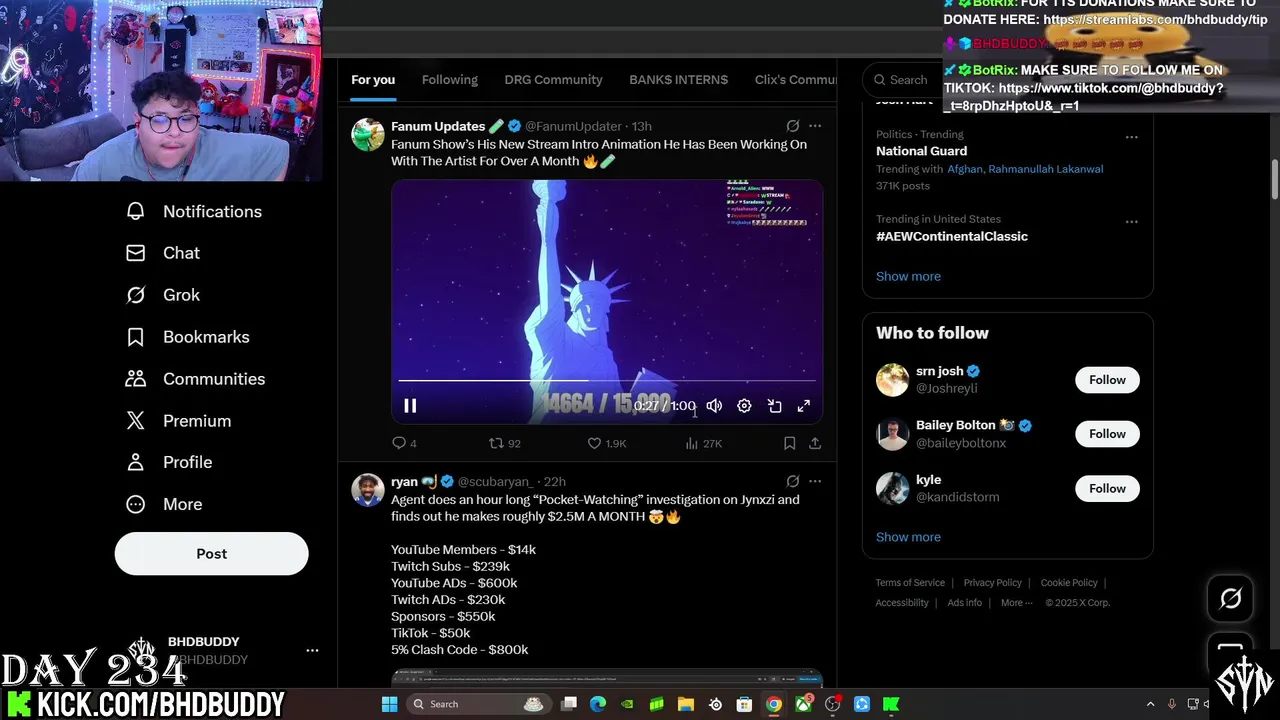Repost the Fanum Updates post
Screen dimensions: 1280x720
tap(504, 443)
